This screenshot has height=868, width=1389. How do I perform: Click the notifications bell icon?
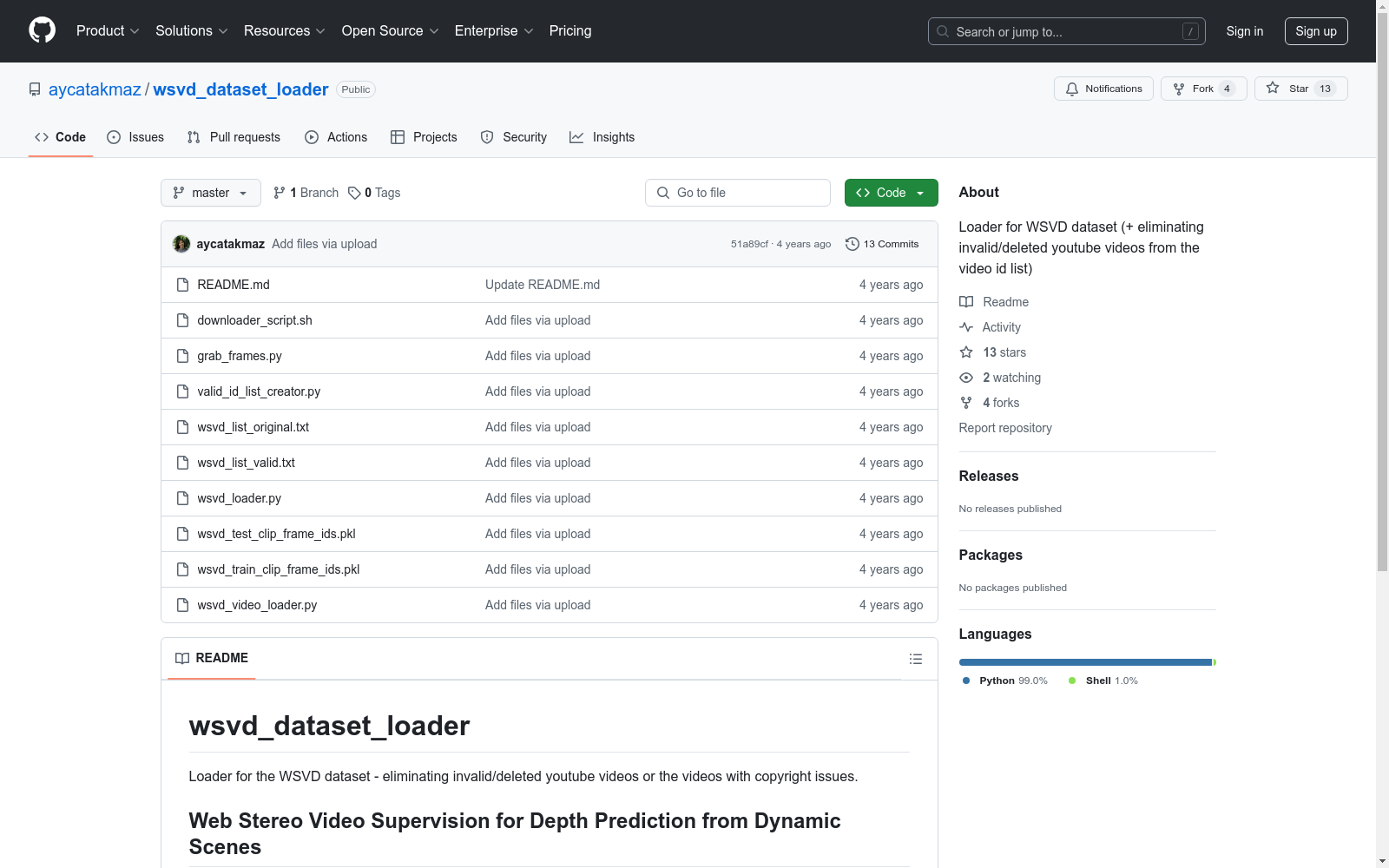tap(1072, 89)
